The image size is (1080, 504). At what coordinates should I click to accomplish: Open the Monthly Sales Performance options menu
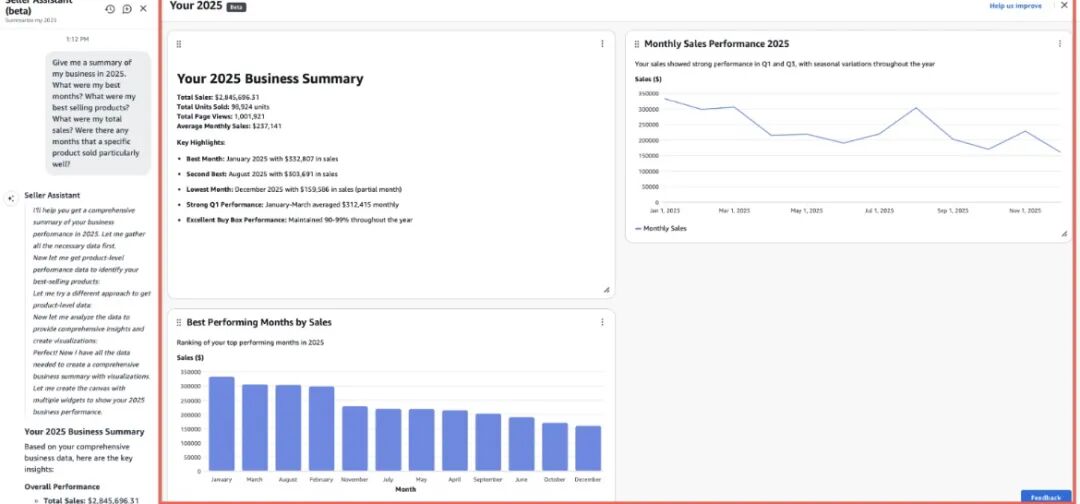(1060, 44)
